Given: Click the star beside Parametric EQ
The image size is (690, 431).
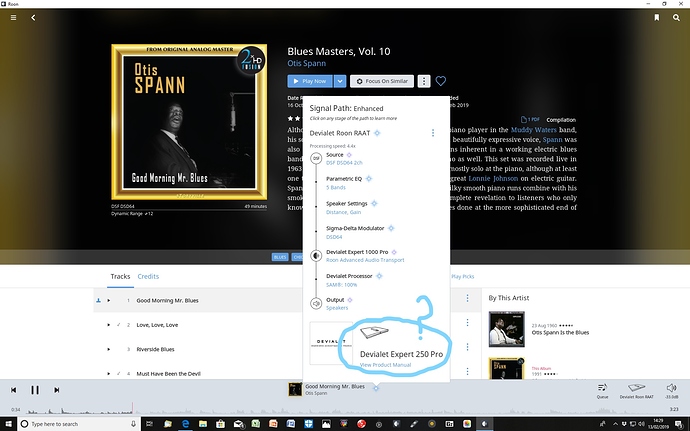Looking at the screenshot, I should coord(369,178).
